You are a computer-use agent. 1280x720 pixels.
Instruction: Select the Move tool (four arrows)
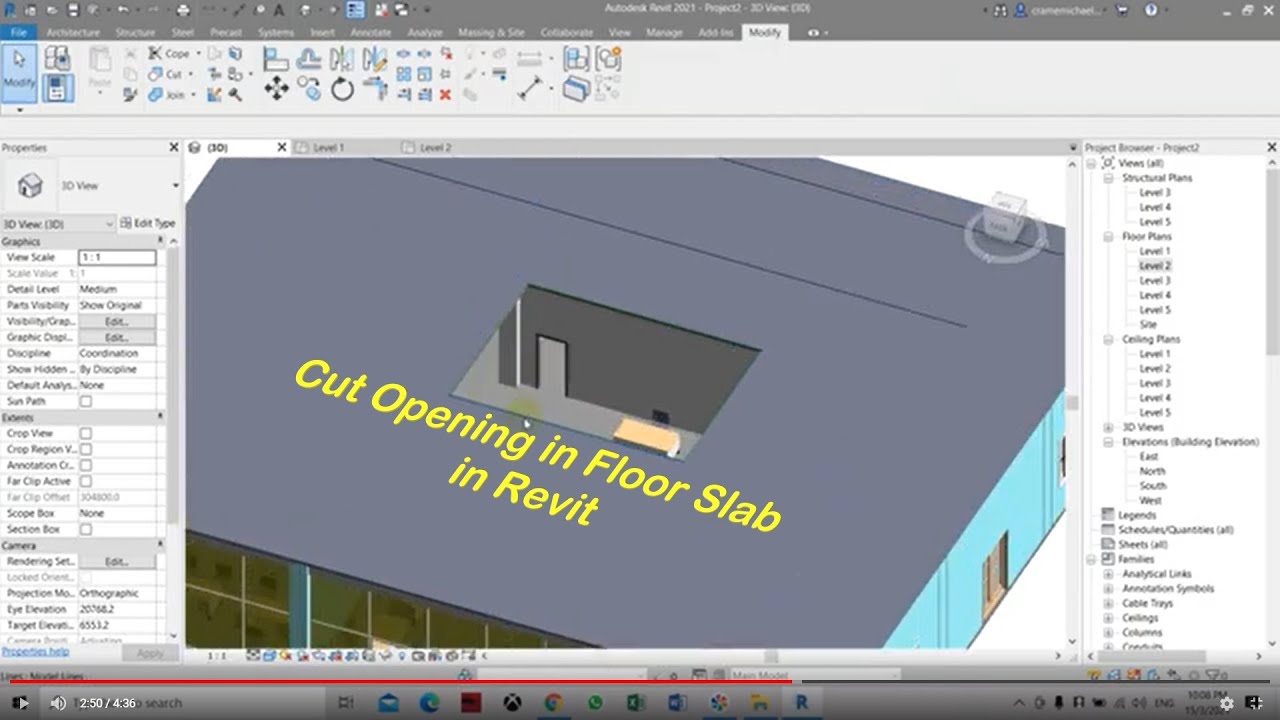click(276, 89)
